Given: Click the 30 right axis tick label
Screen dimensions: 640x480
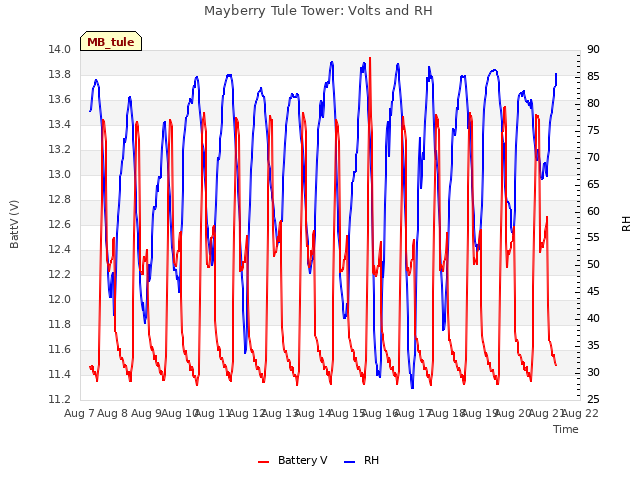Looking at the screenshot, I should [593, 372].
